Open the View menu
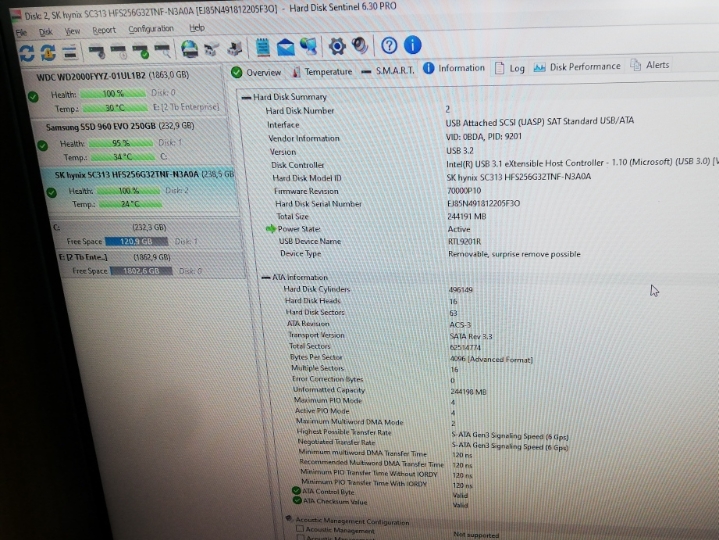719x540 pixels. pos(72,31)
